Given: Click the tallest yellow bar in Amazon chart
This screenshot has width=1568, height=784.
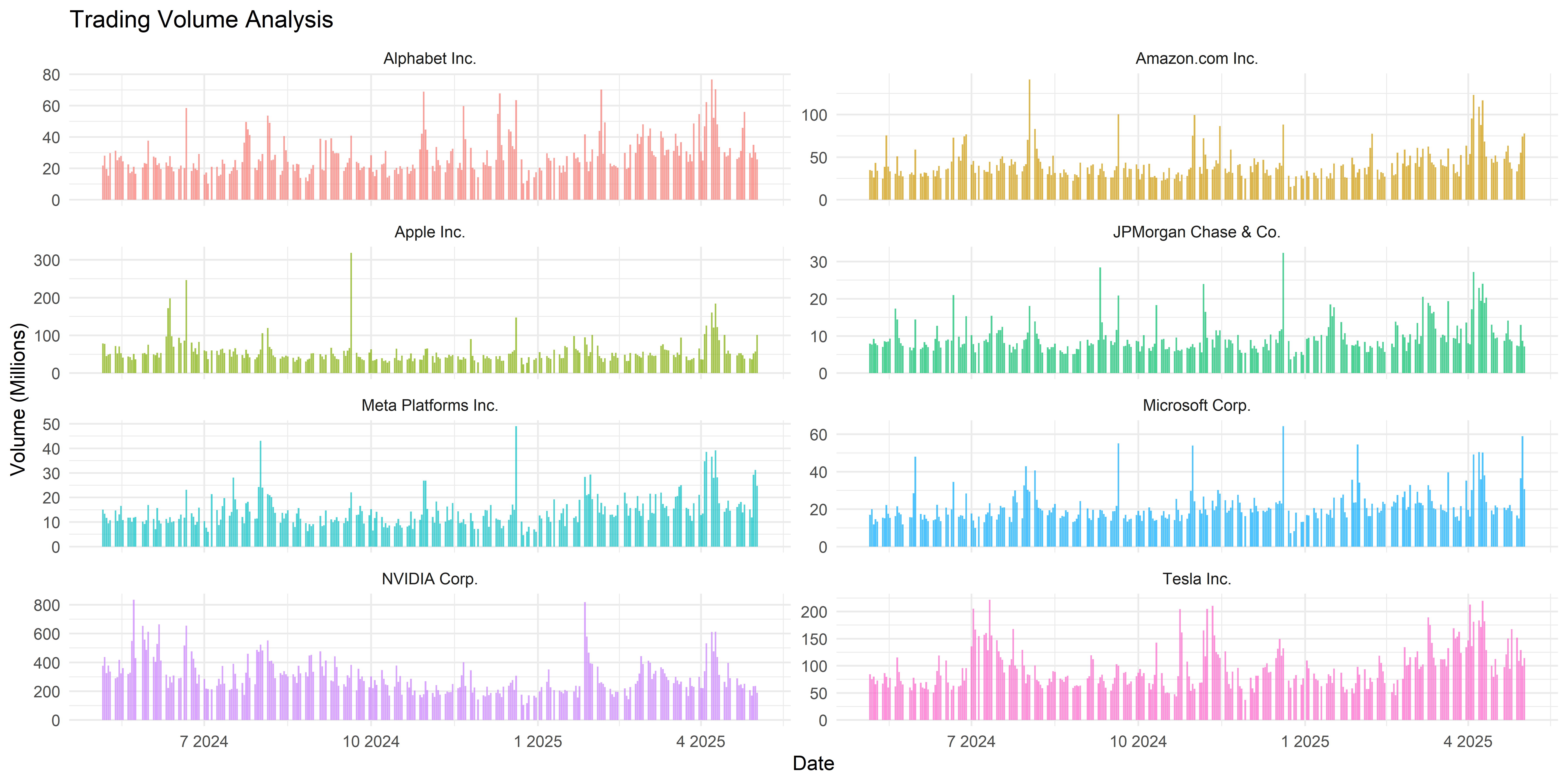Looking at the screenshot, I should pos(1029,139).
